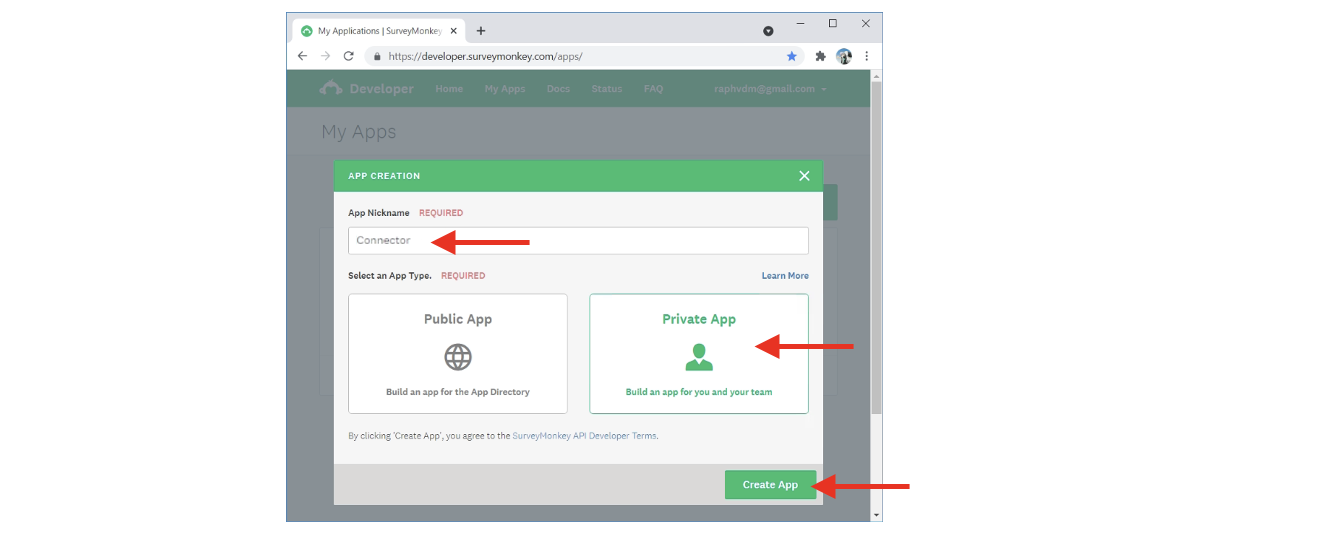Click the SurveyMonkey API Developer Terms link
This screenshot has height=548, width=1322.
click(x=584, y=436)
